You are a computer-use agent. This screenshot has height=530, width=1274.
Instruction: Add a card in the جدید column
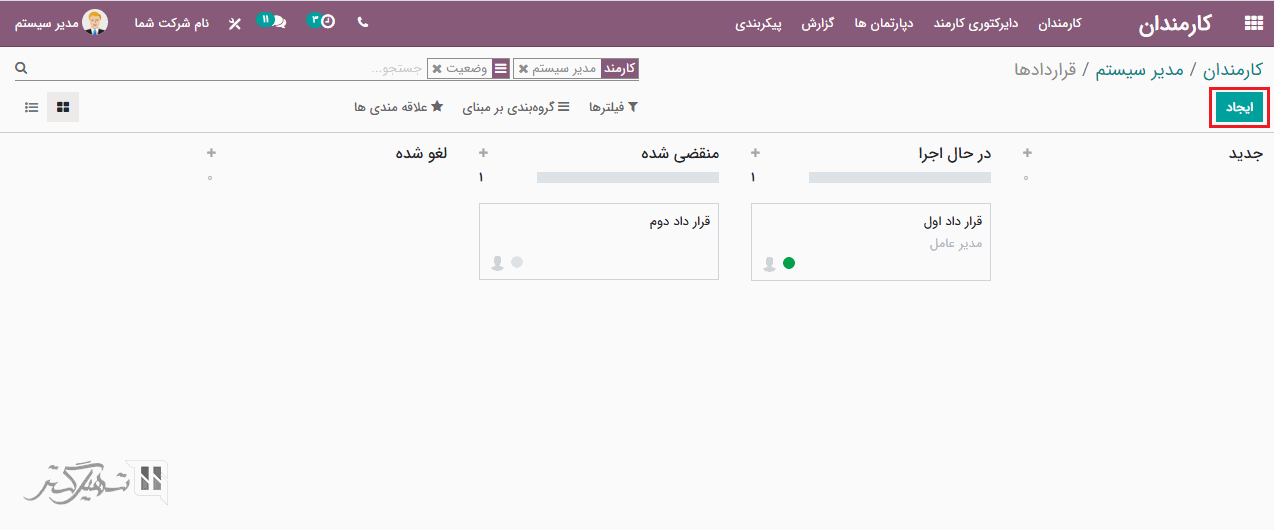point(1027,153)
